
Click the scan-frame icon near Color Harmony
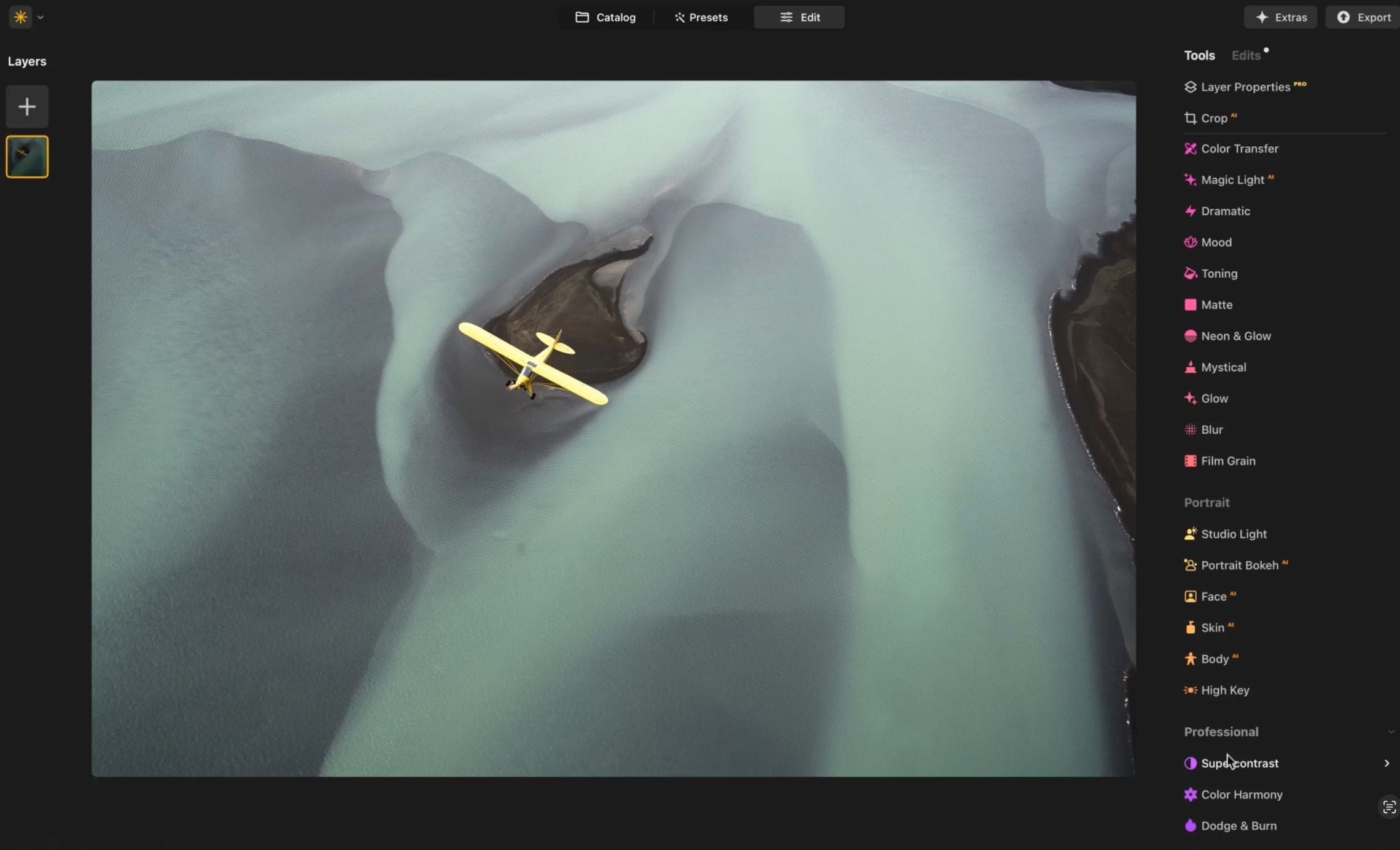tap(1389, 807)
